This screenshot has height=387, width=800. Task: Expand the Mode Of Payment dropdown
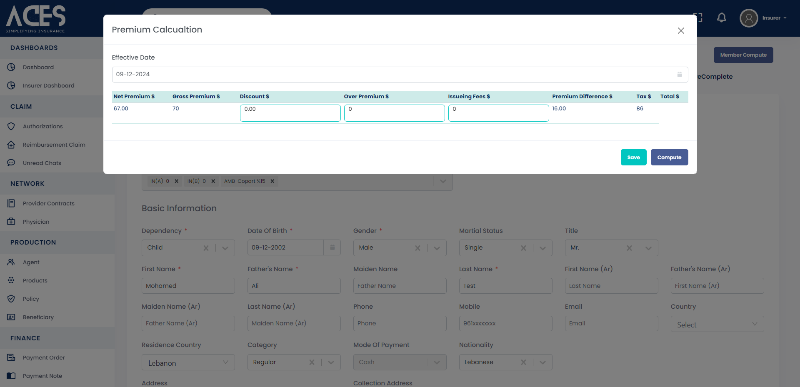click(437, 362)
